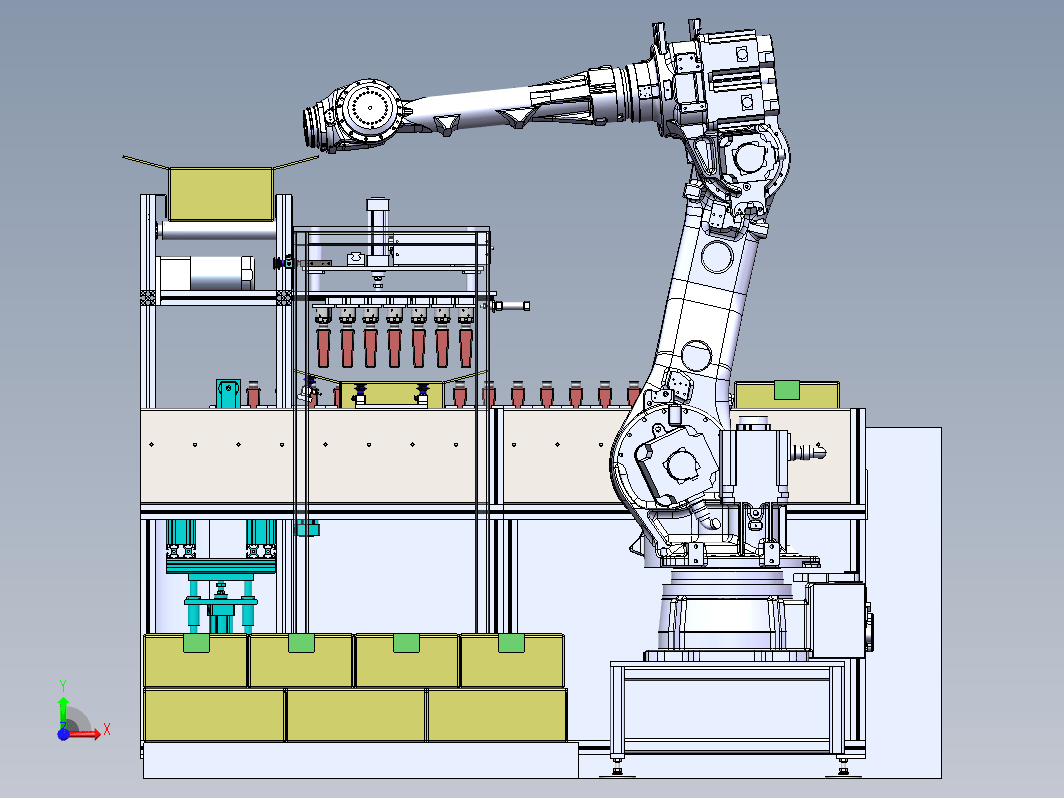Click the pallet plate under the stacked cartons
1064x798 pixels.
[x=360, y=760]
